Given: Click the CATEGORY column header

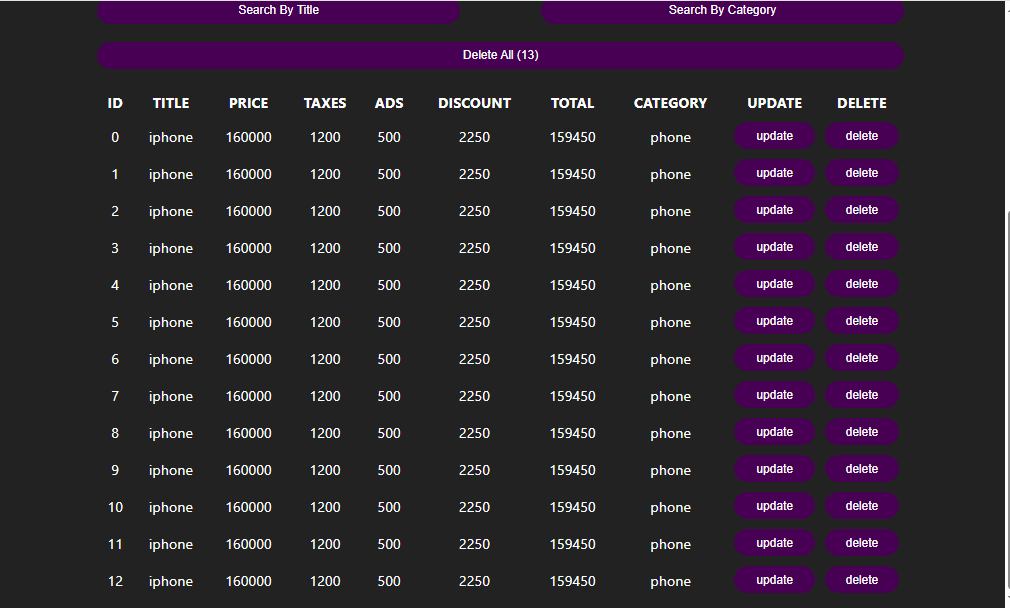Looking at the screenshot, I should click(x=670, y=103).
